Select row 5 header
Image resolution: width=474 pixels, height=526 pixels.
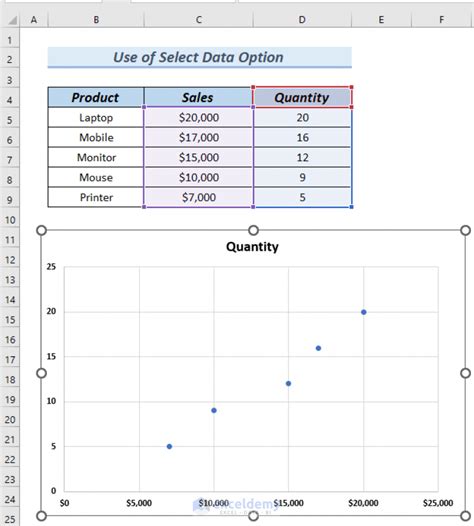click(x=10, y=120)
